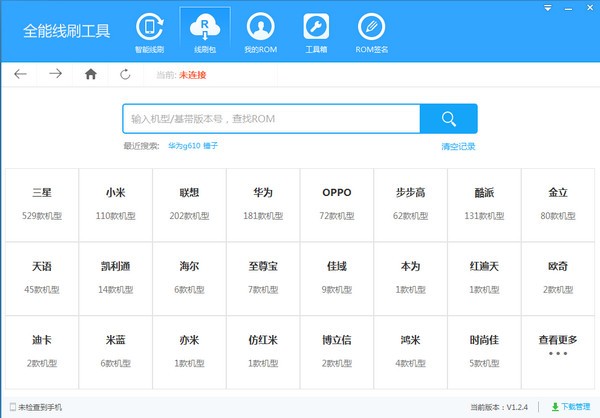Open 下载管理 download manager
Screen dimensions: 600x418
tap(575, 407)
